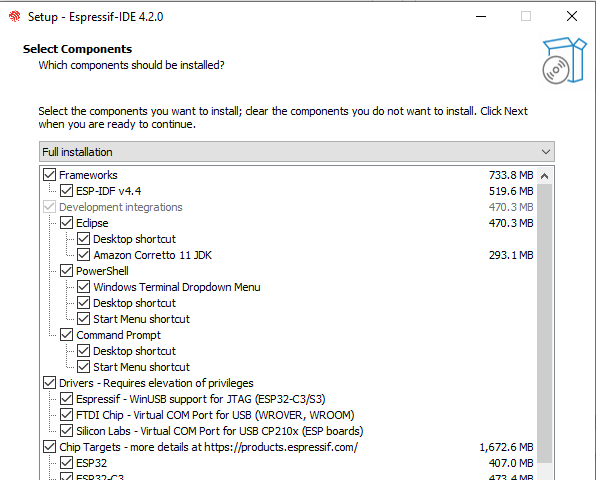Open the Full installation type dropdown
The width and height of the screenshot is (597, 480).
pos(297,152)
